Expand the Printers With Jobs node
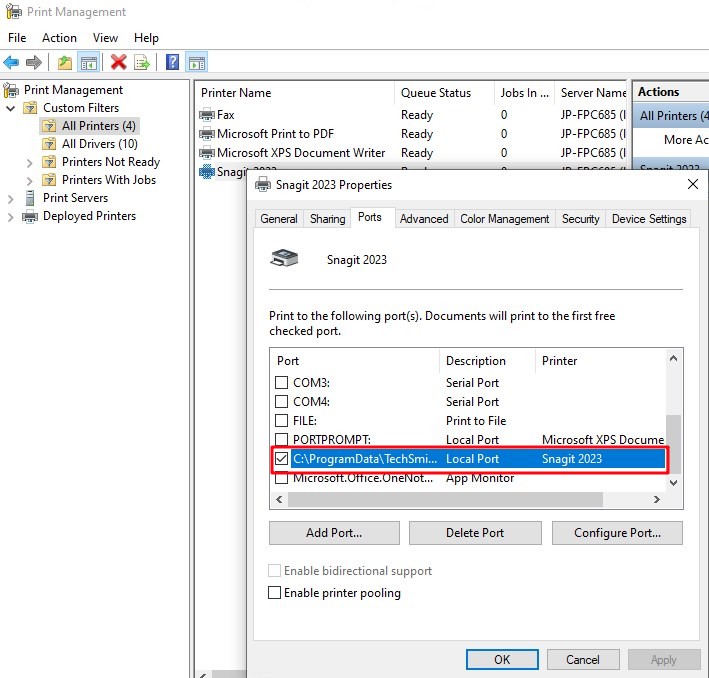Viewport: 709px width, 678px height. (29, 181)
